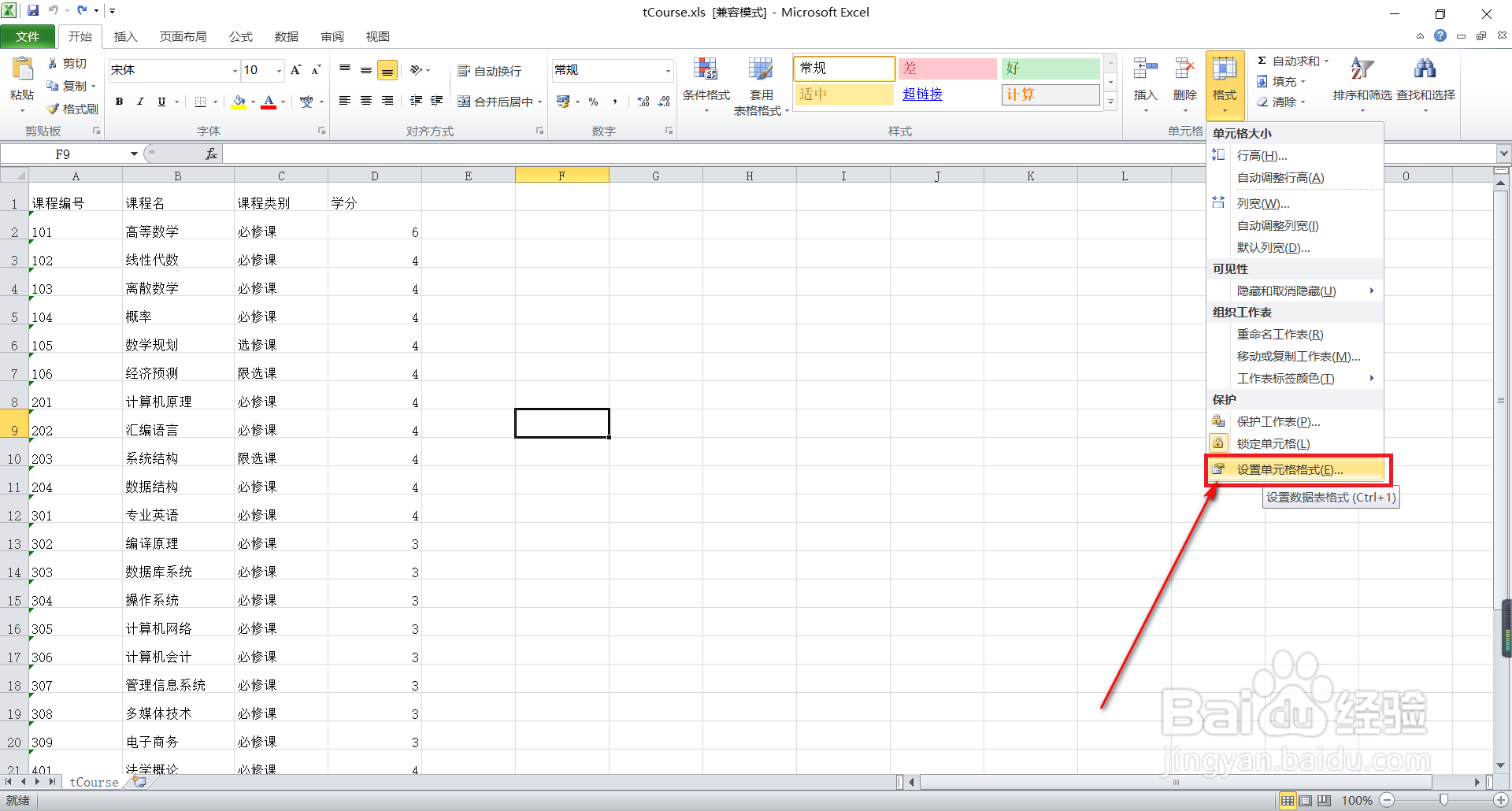This screenshot has height=811, width=1512.
Task: Select the tCourse sheet tab
Action: tap(94, 782)
